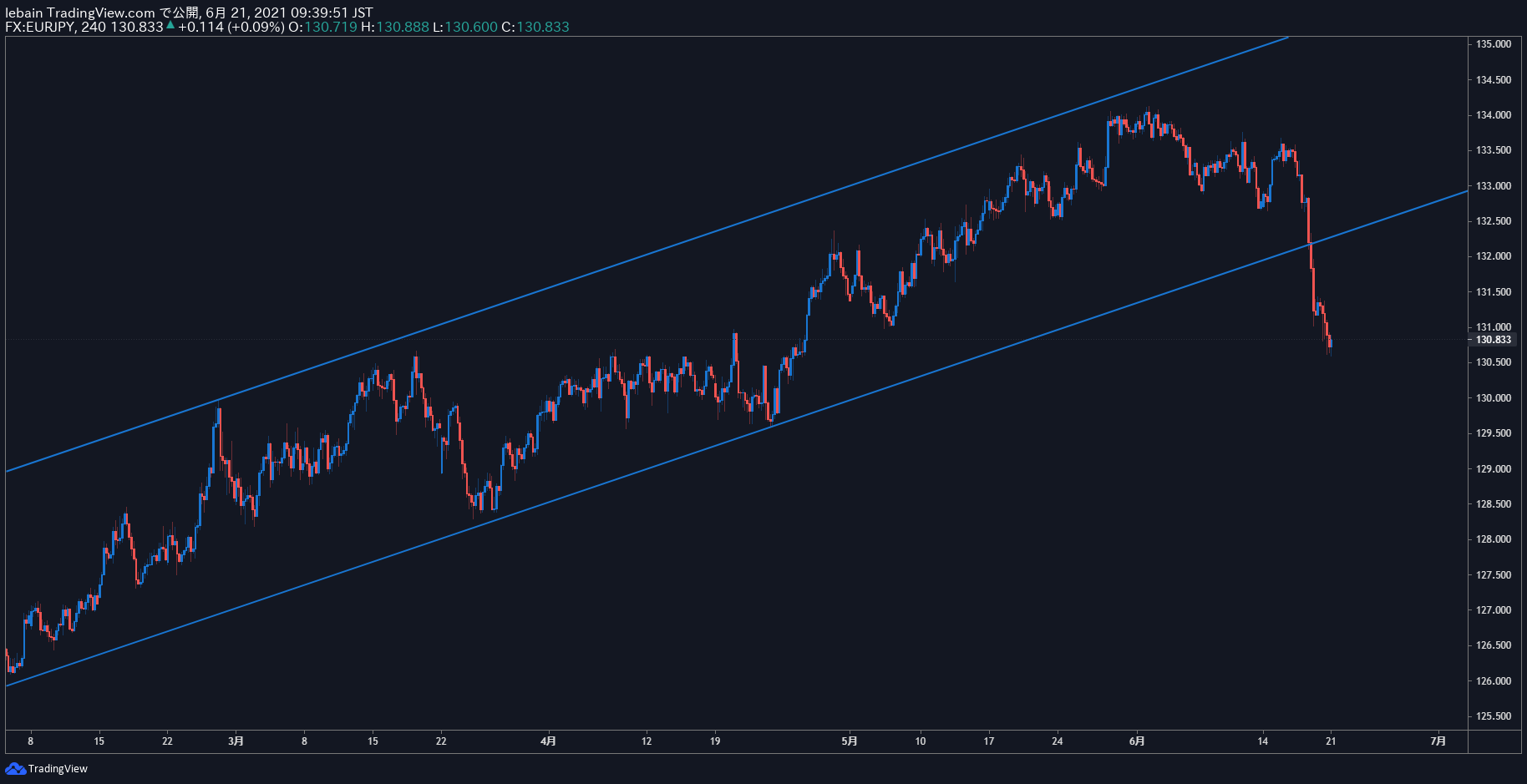1527x784 pixels.
Task: Click the 128.500 price axis label
Action: [x=1494, y=504]
